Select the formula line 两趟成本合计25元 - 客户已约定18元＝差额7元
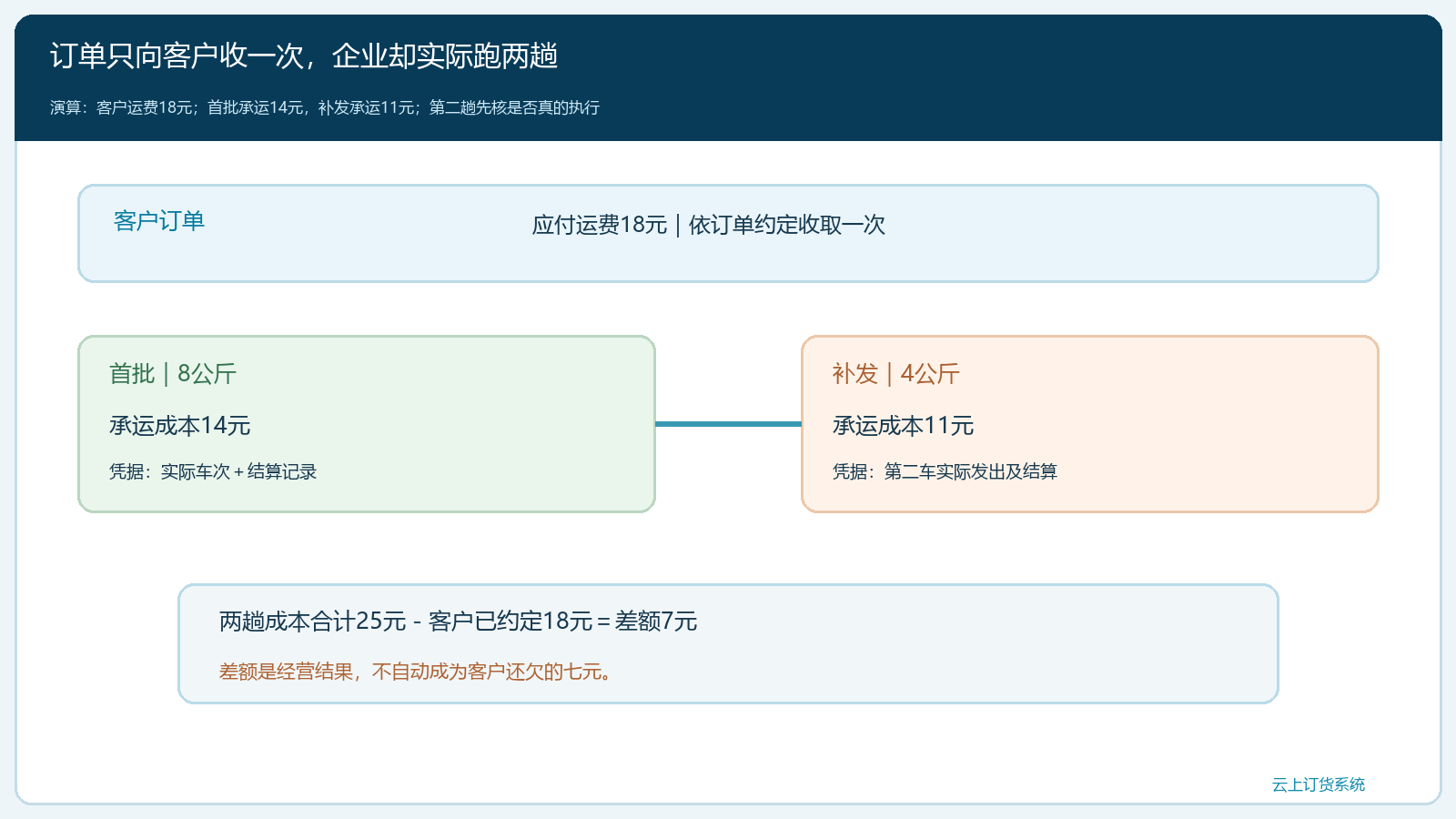 tap(459, 622)
